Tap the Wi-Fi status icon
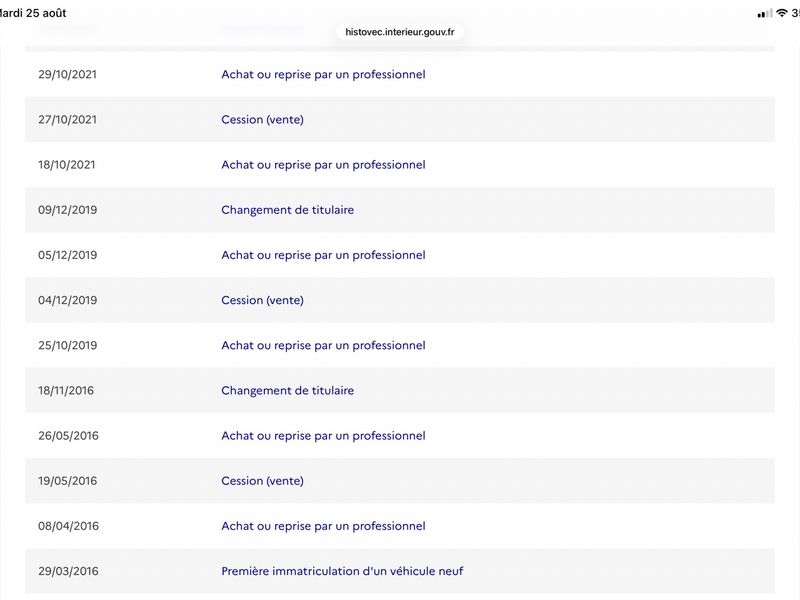800x600 pixels. tap(782, 13)
